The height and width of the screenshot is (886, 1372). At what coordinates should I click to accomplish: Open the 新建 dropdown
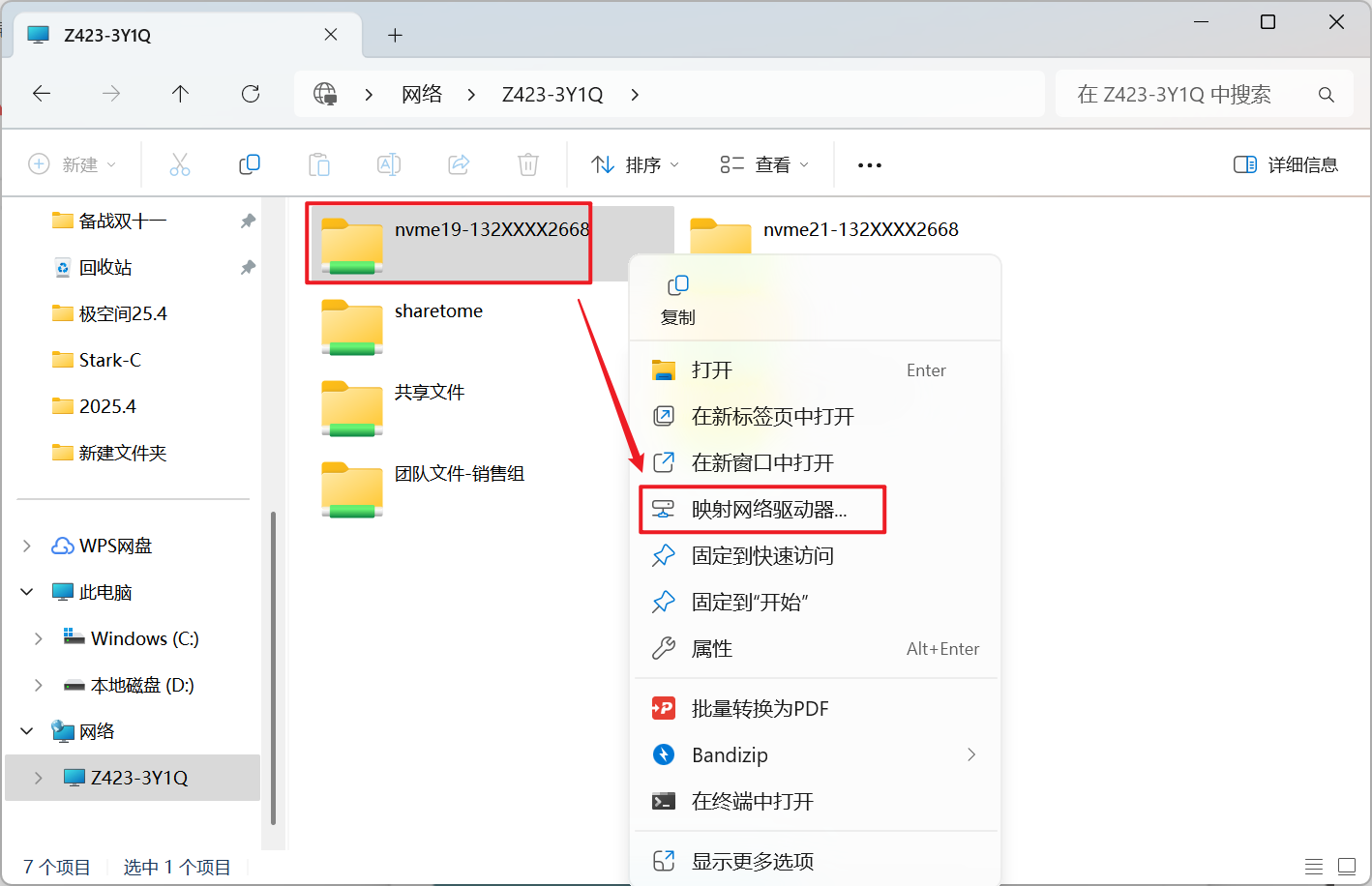click(73, 164)
